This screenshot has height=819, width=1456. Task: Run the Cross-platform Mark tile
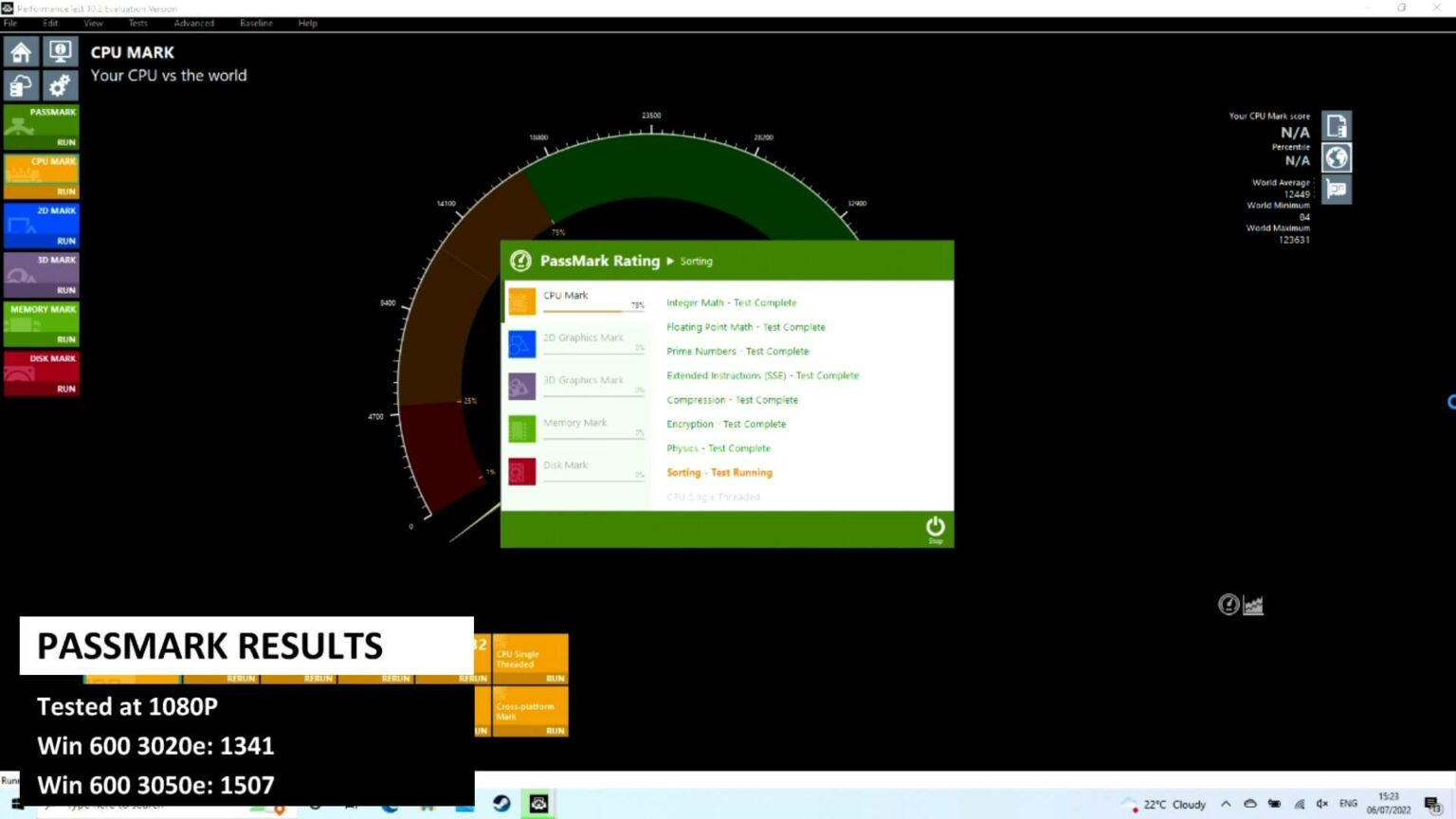click(530, 712)
